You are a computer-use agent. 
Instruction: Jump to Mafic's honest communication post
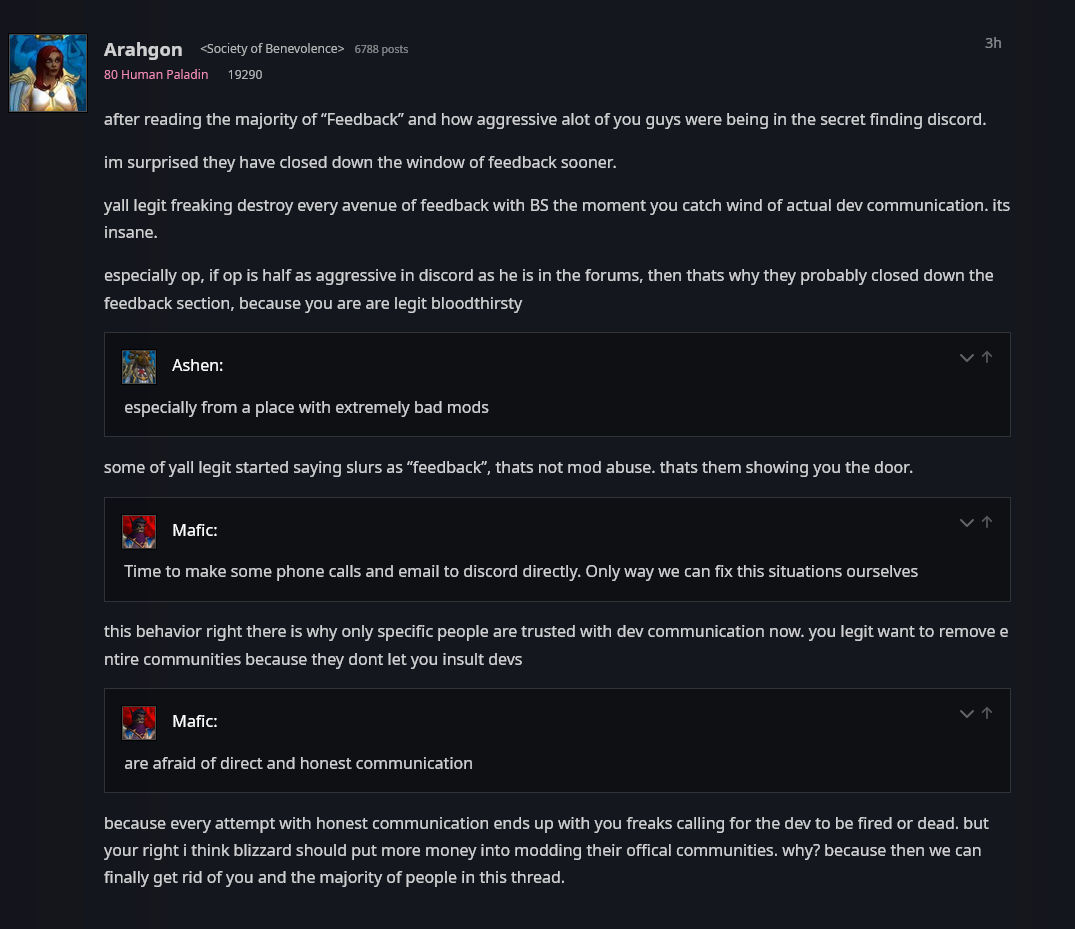(x=987, y=713)
